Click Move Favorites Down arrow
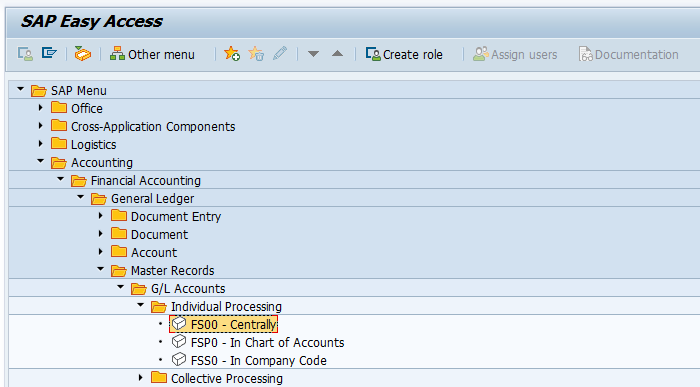The height and width of the screenshot is (387, 700). 313,54
